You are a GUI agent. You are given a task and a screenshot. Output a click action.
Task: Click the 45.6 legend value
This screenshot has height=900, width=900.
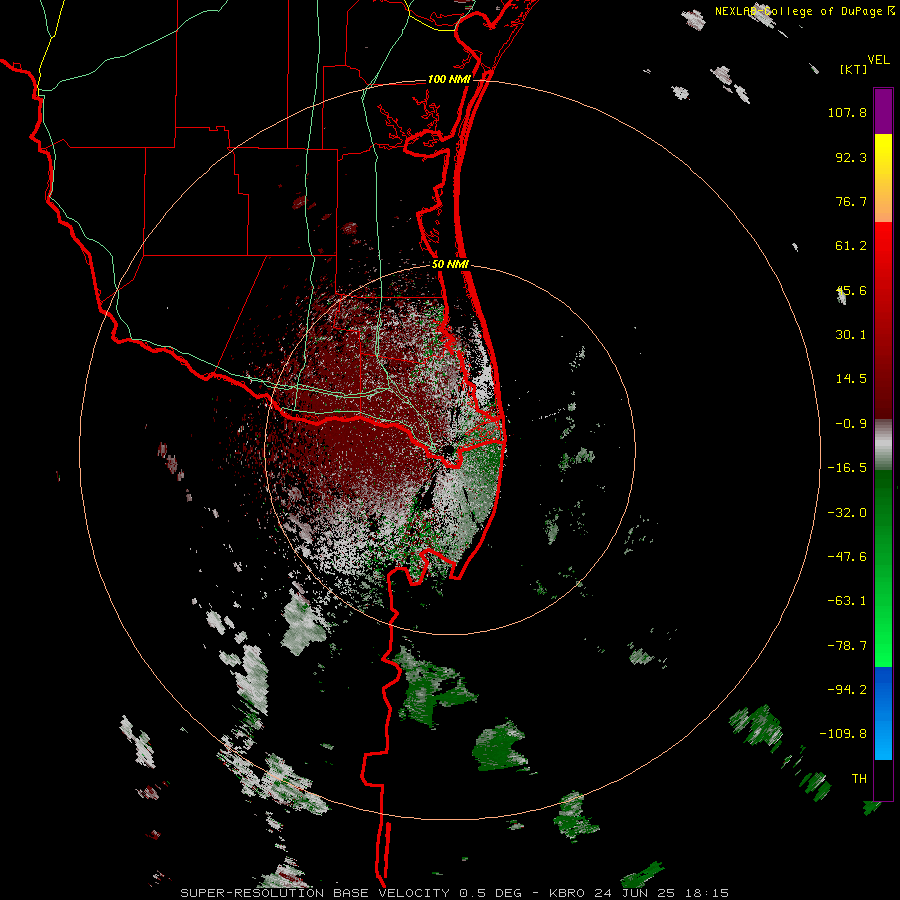click(851, 290)
